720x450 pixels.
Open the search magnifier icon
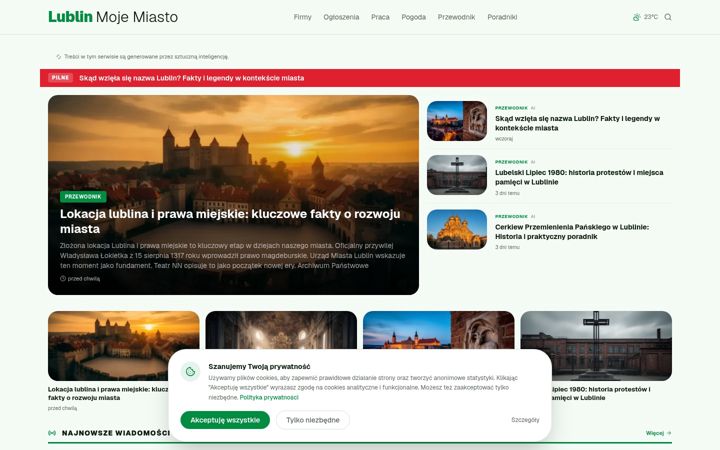668,17
